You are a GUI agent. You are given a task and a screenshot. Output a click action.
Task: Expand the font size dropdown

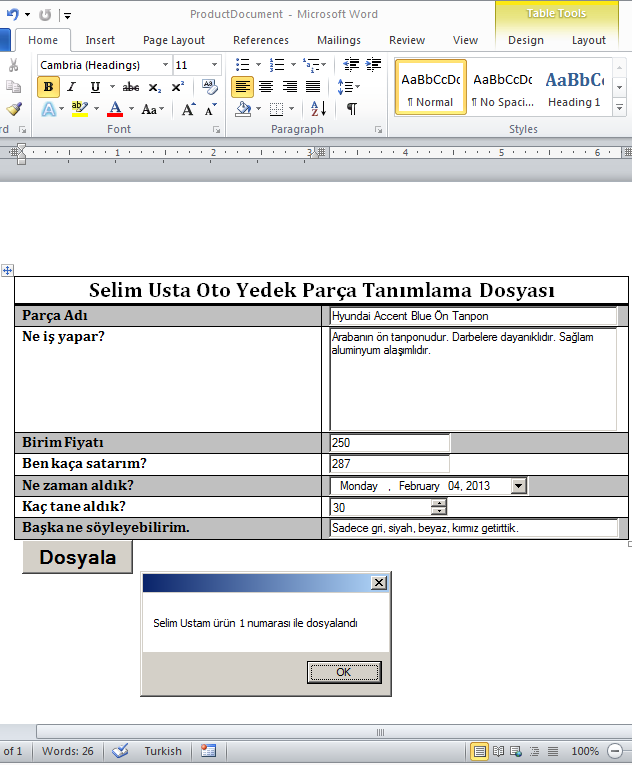[x=214, y=65]
